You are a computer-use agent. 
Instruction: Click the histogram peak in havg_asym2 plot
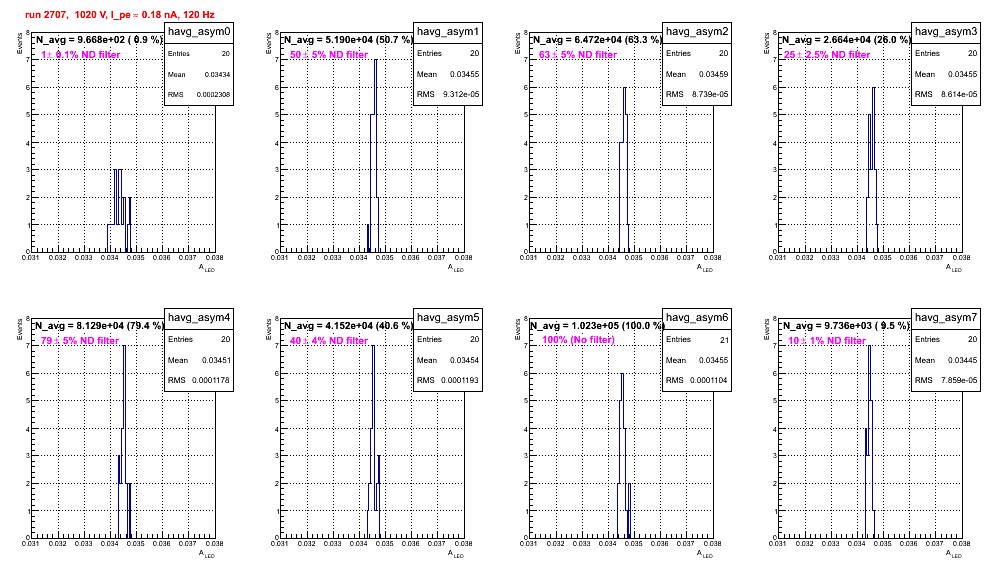[624, 88]
